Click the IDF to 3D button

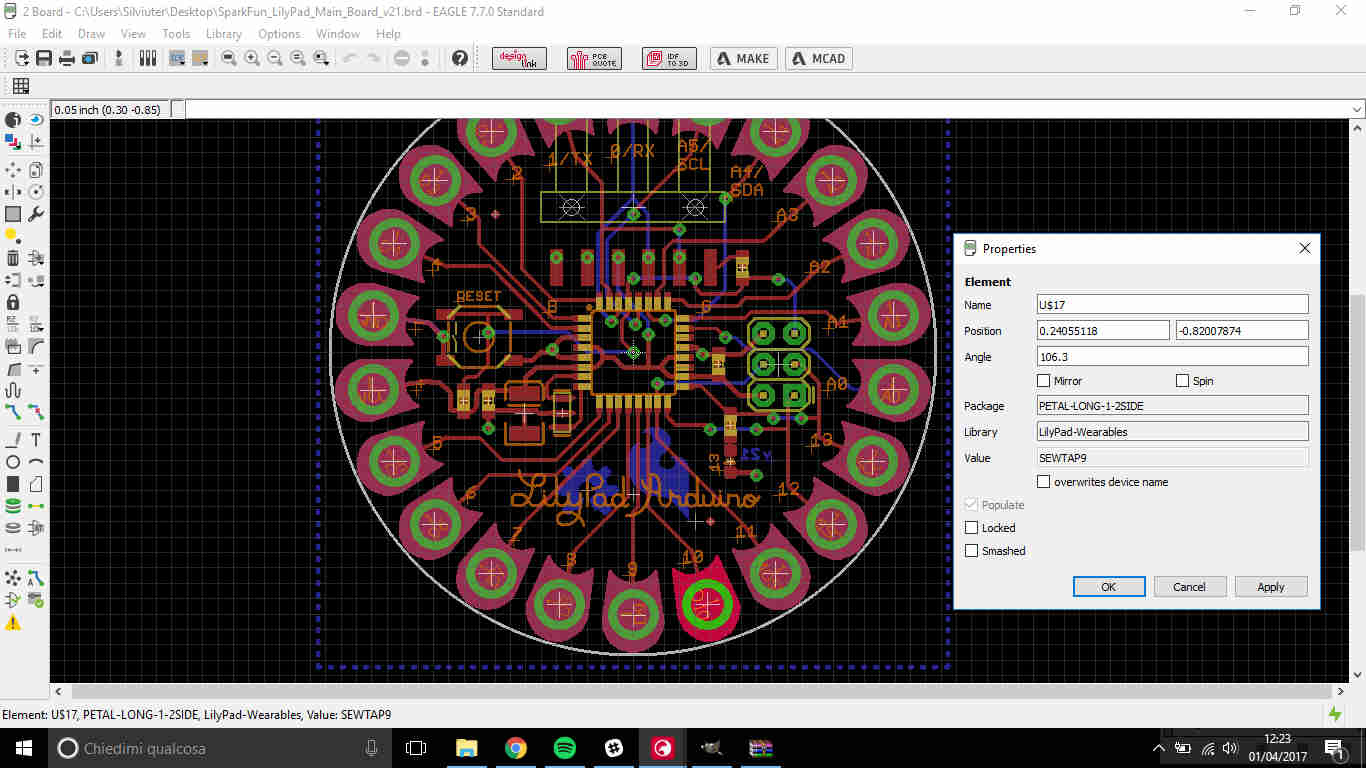click(x=669, y=58)
